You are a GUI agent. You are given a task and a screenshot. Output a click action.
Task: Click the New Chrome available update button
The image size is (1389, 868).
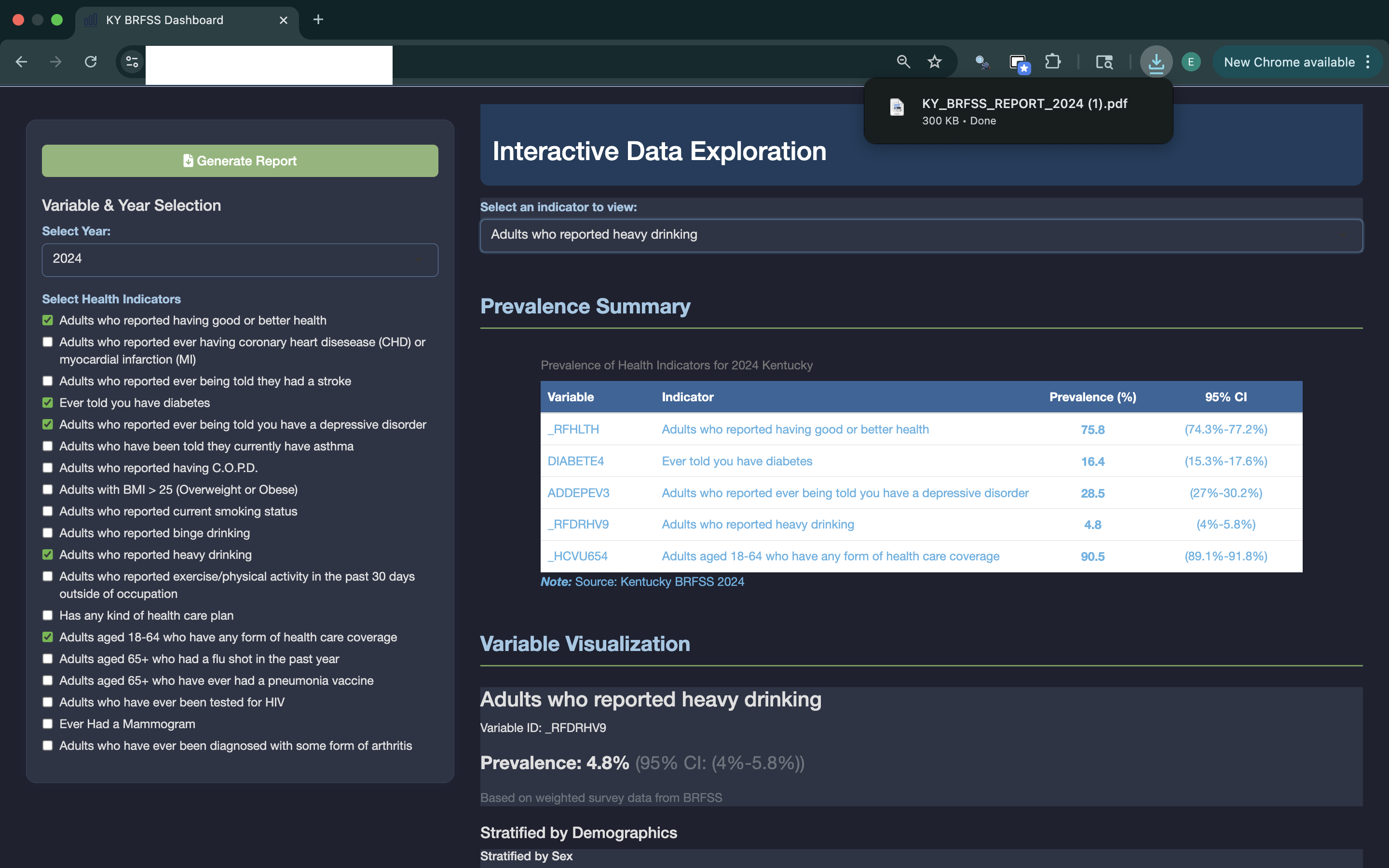[1290, 61]
